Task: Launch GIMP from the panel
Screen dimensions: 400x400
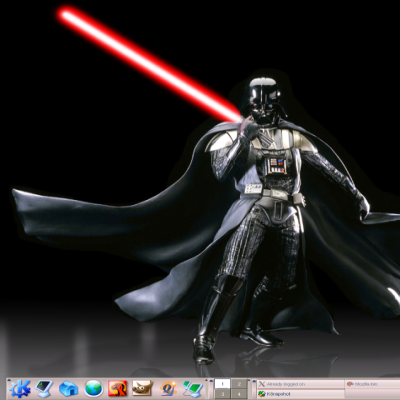Action: [143, 389]
